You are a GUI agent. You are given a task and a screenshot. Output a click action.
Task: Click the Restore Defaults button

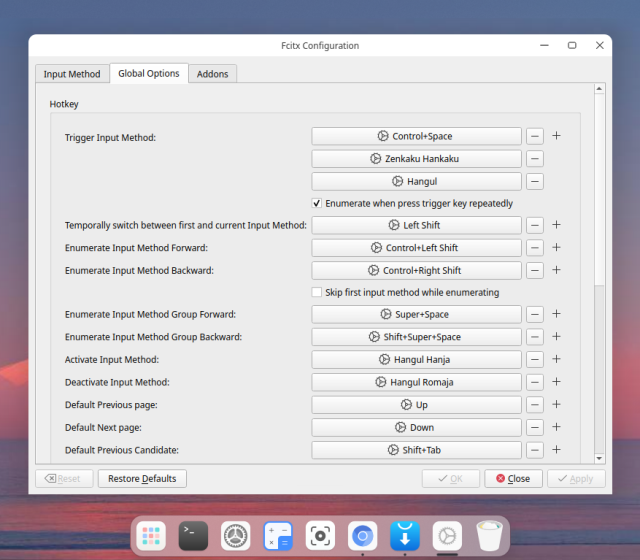(142, 479)
